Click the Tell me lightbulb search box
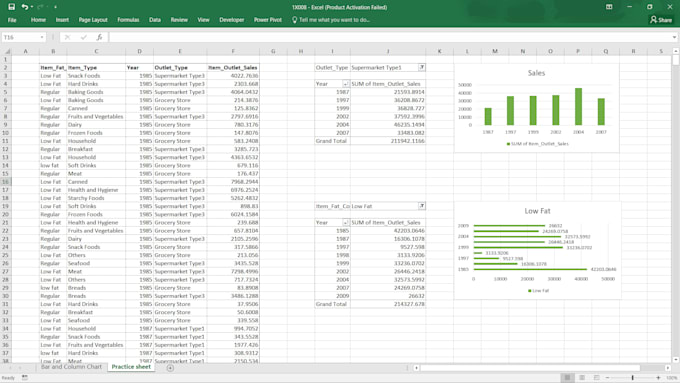 [331, 20]
